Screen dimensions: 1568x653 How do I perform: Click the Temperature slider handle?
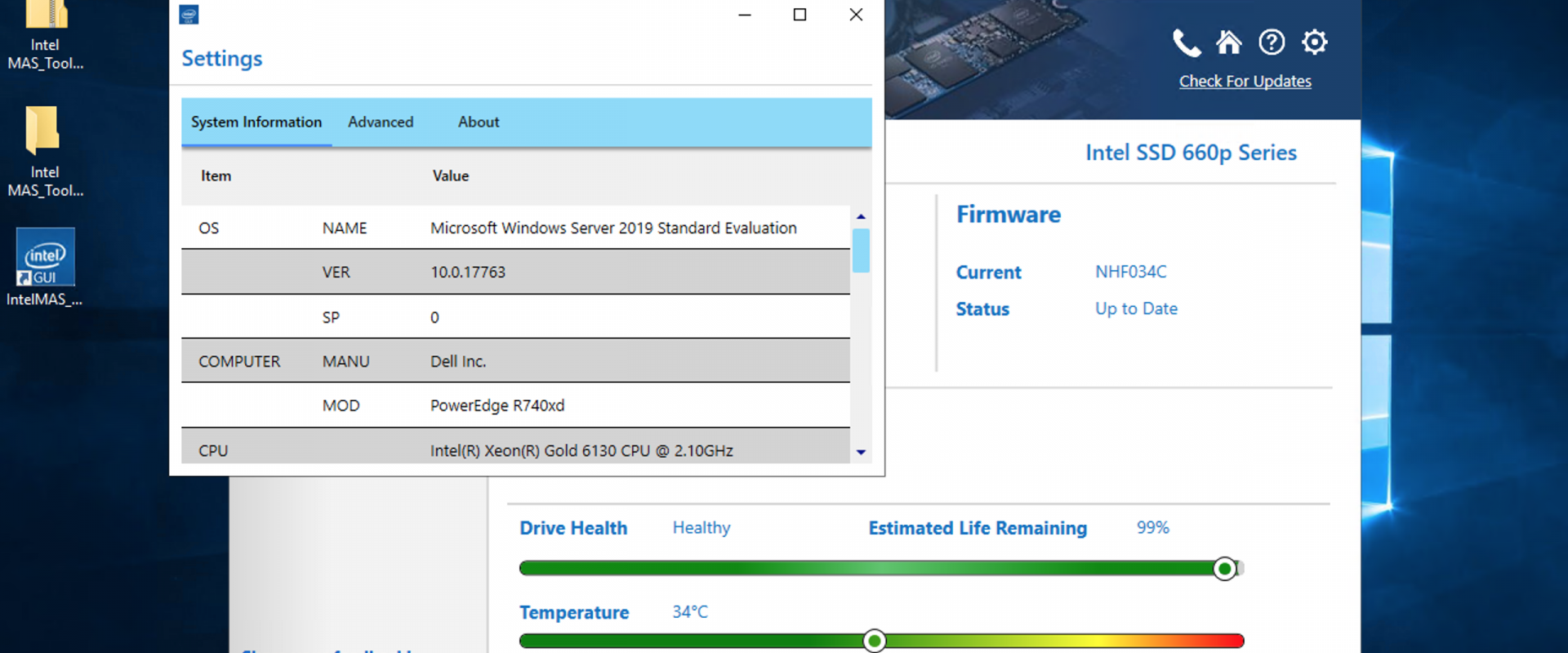[x=875, y=641]
